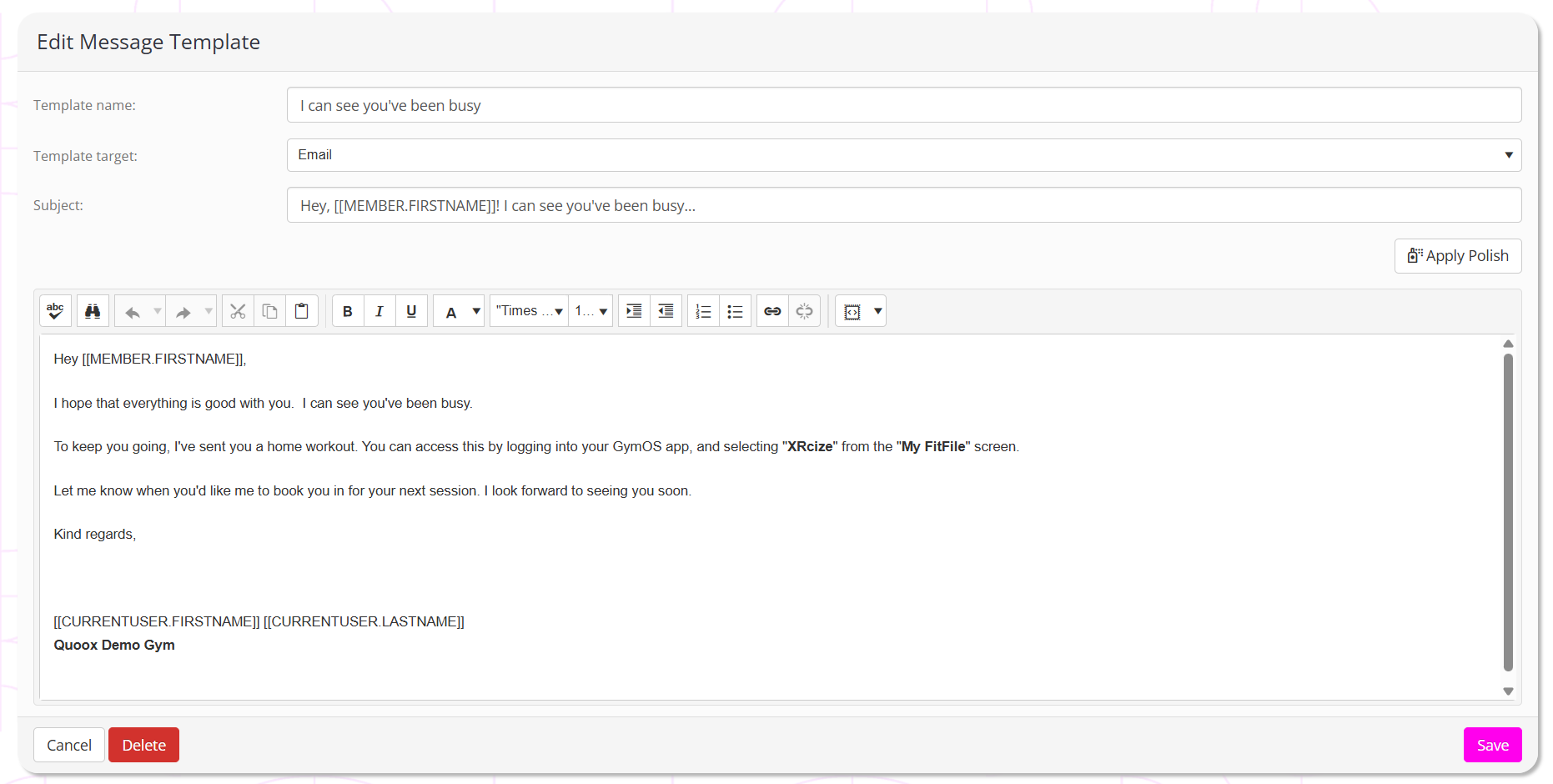
Task: Expand the Times font family dropdown
Action: pos(529,311)
